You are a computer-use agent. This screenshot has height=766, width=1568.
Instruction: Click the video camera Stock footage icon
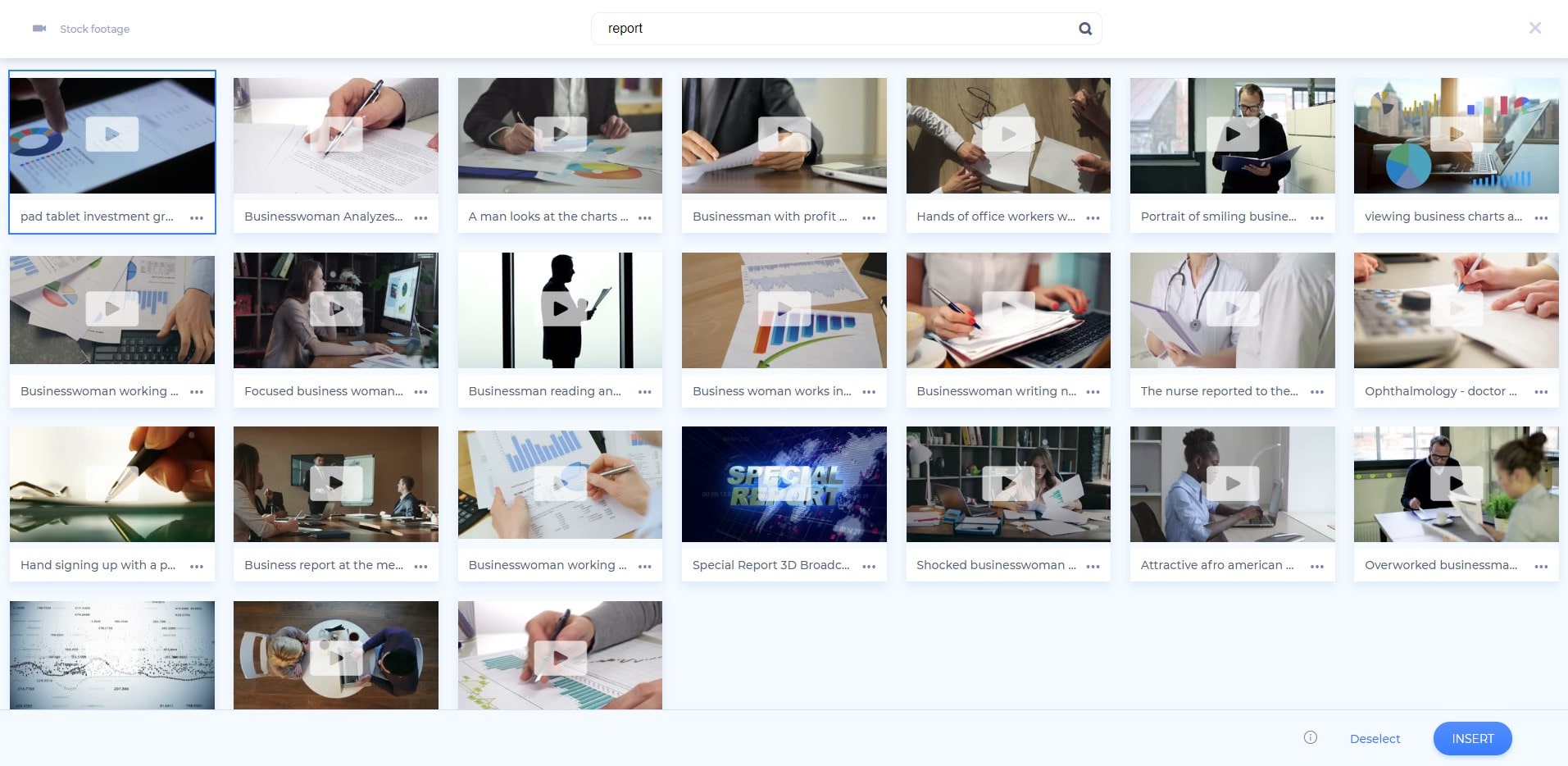click(39, 28)
